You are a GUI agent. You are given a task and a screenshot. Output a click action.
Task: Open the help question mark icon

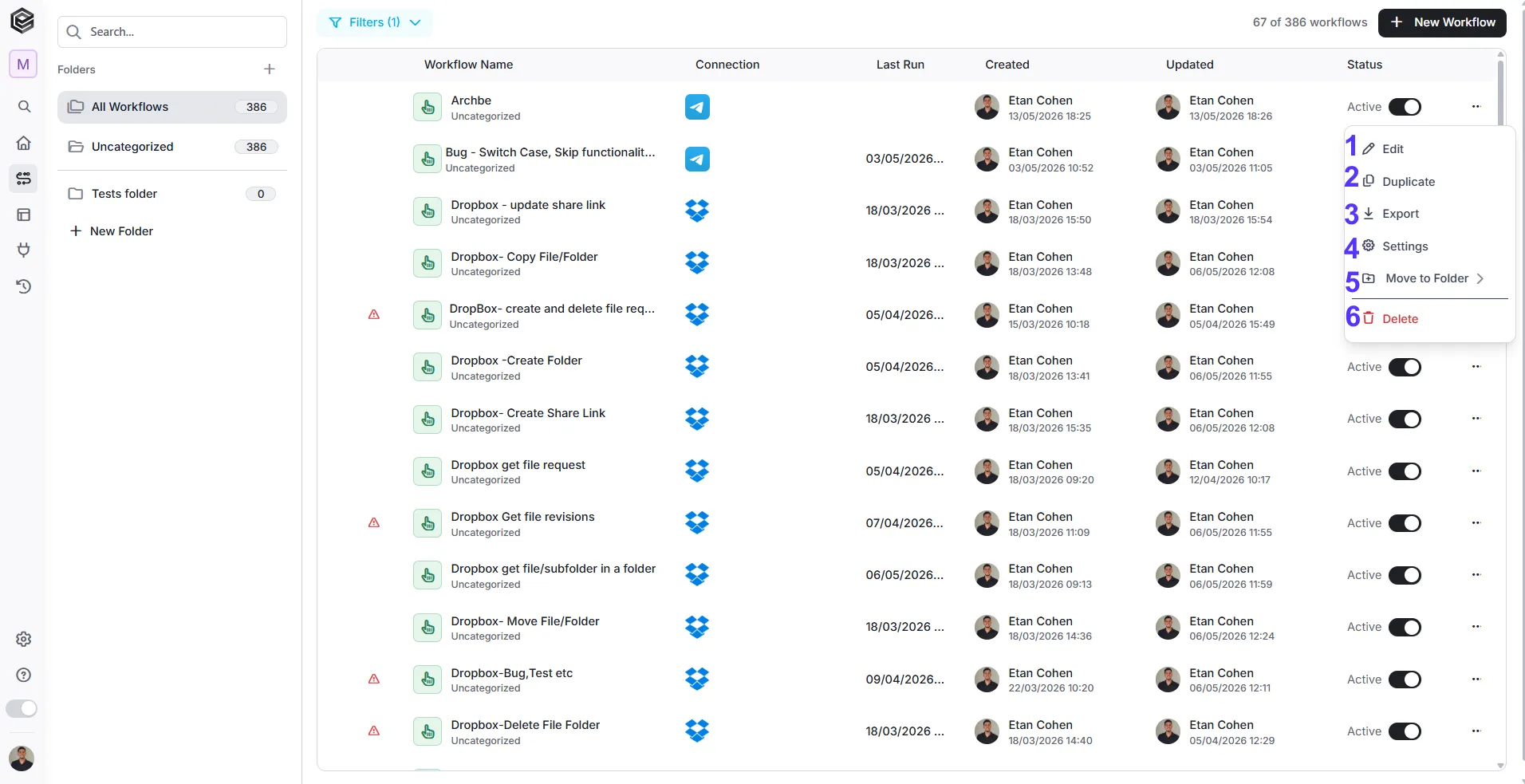click(24, 675)
